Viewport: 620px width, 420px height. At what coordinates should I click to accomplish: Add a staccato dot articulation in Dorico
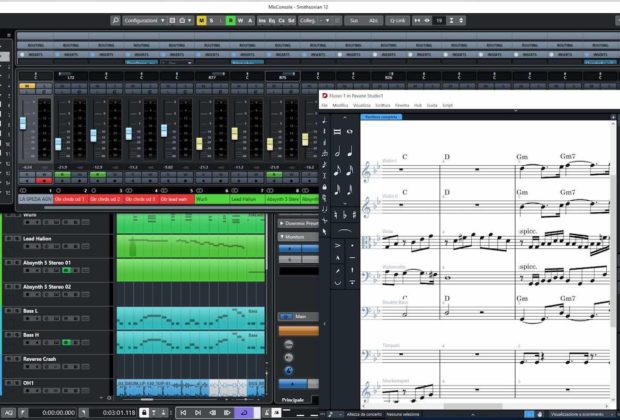pyautogui.click(x=352, y=245)
